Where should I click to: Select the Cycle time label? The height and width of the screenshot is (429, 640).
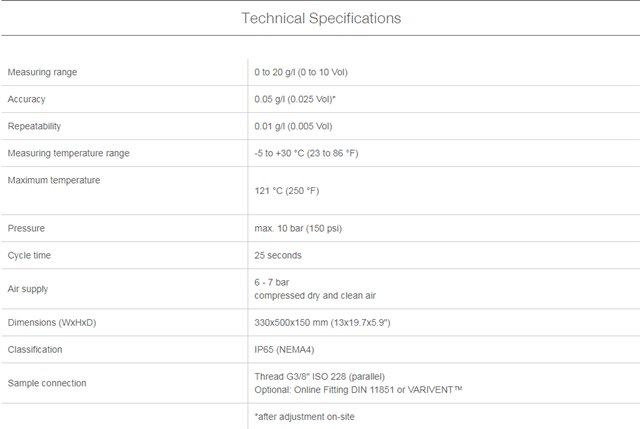click(29, 255)
